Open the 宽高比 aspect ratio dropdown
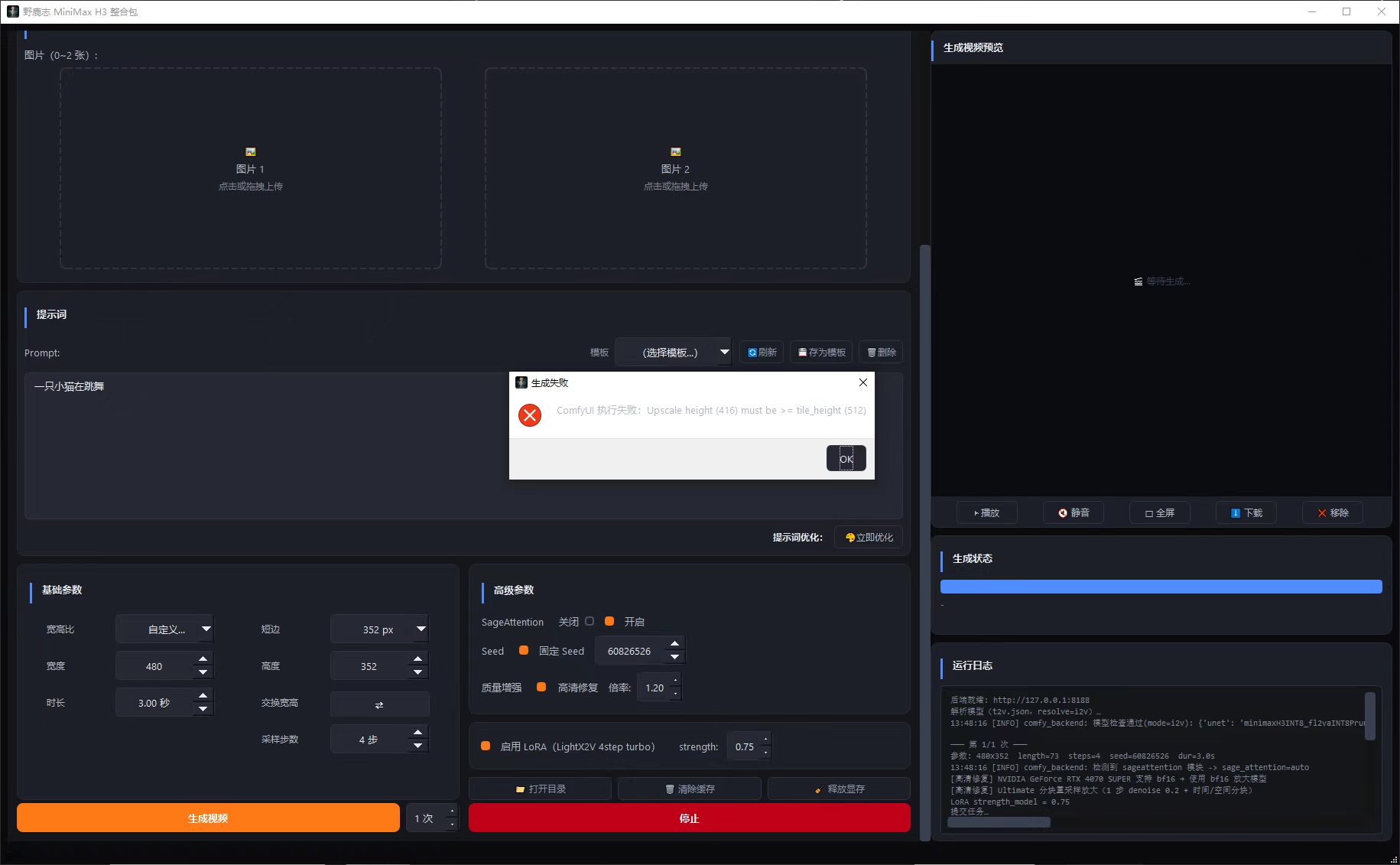Screen dimensions: 1400x865 (165, 629)
